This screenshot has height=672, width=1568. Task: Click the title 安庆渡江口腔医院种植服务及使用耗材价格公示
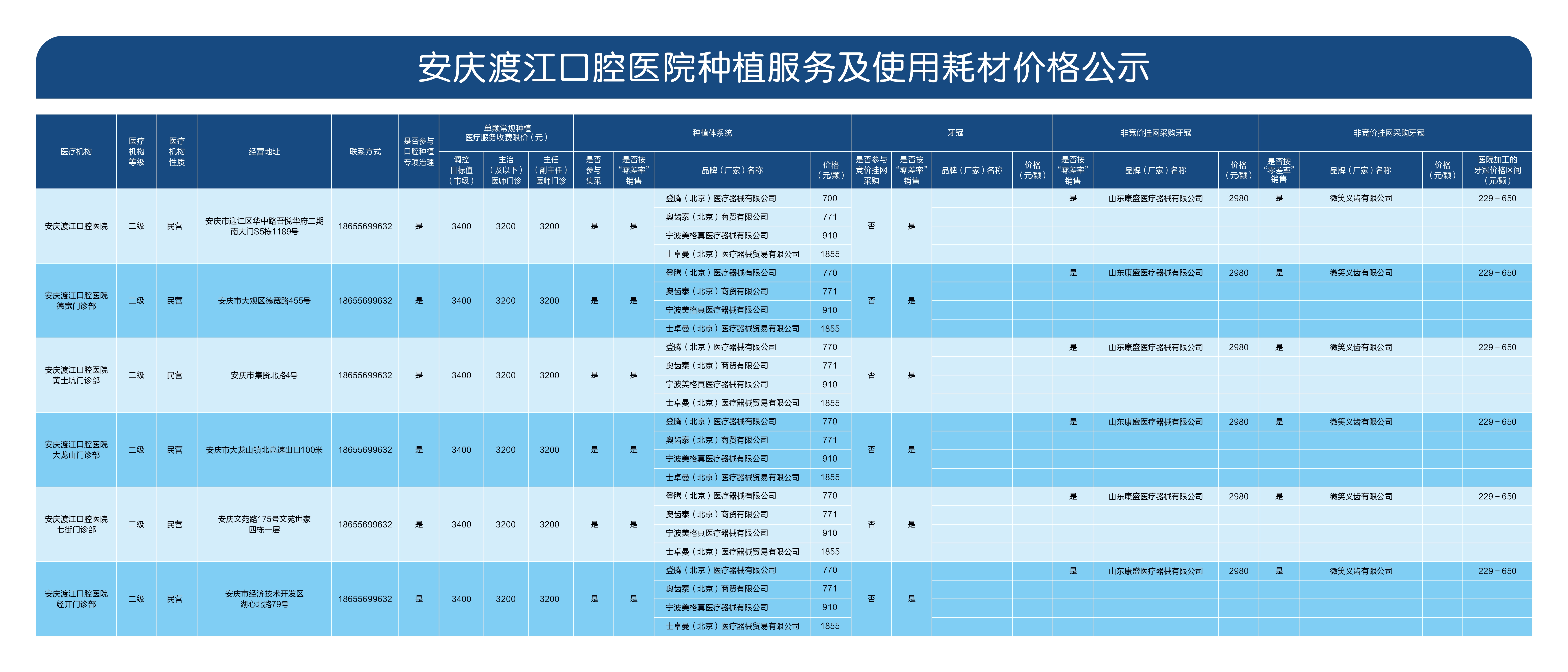pos(783,68)
